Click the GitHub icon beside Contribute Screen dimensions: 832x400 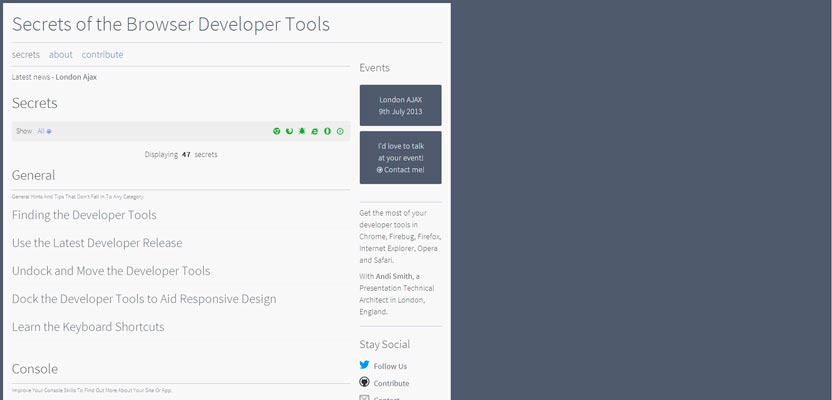(x=365, y=383)
